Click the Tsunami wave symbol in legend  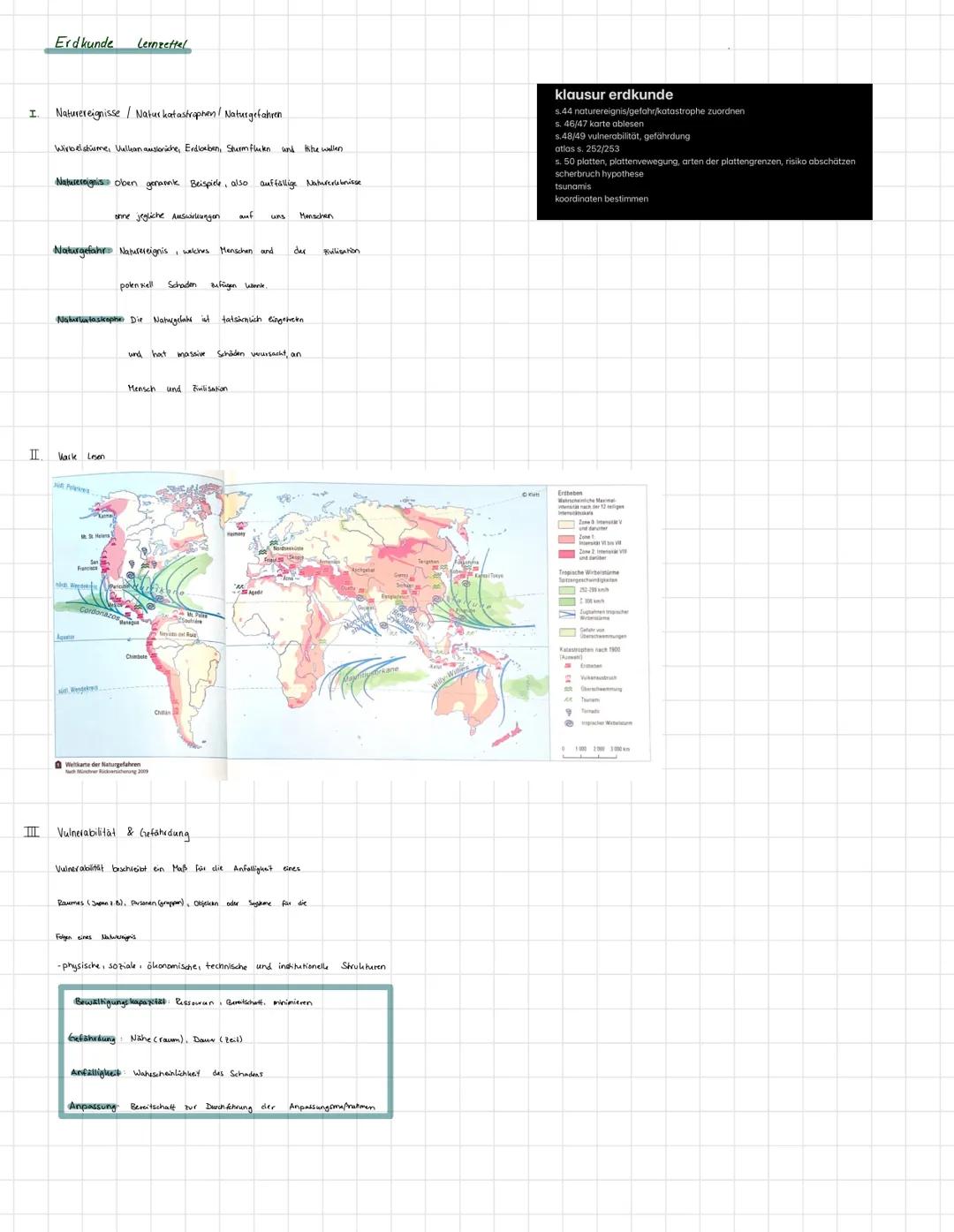568,699
